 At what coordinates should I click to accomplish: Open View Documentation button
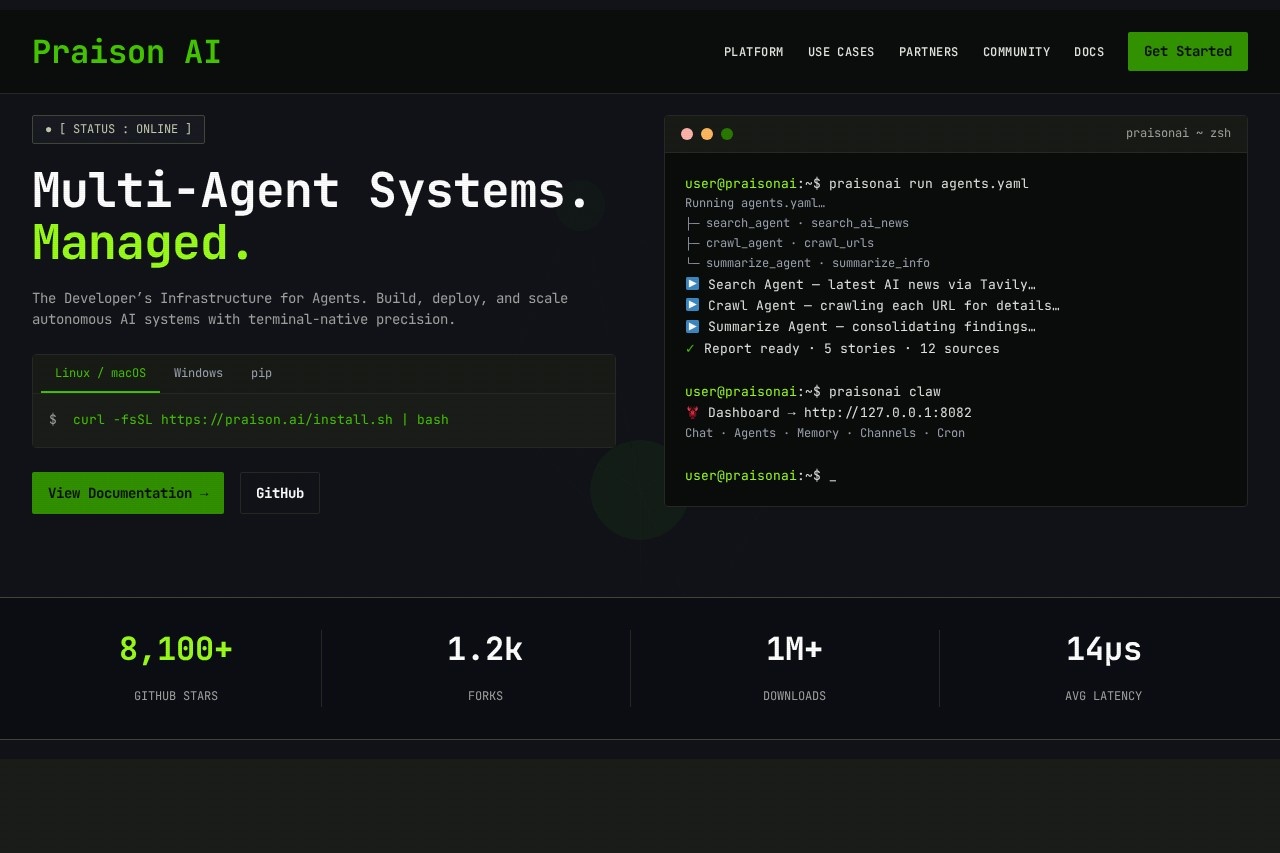point(128,493)
